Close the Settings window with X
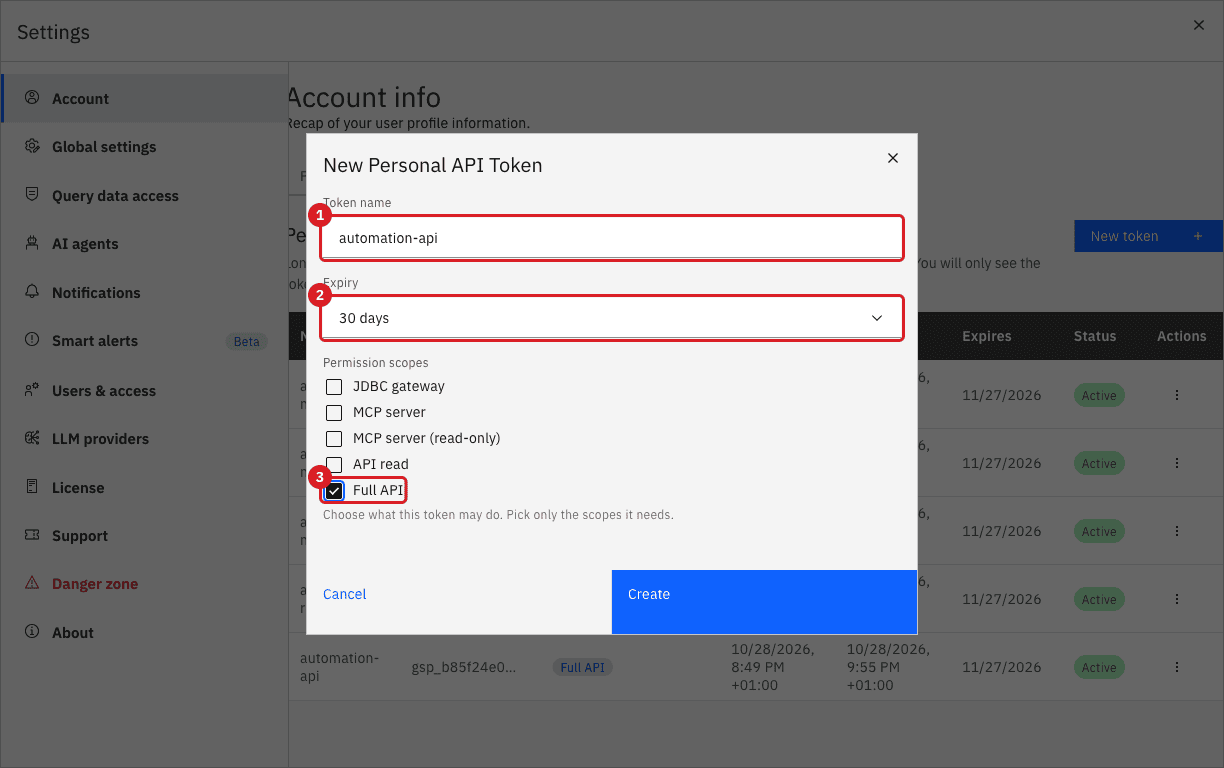This screenshot has height=768, width=1224. pyautogui.click(x=1199, y=25)
